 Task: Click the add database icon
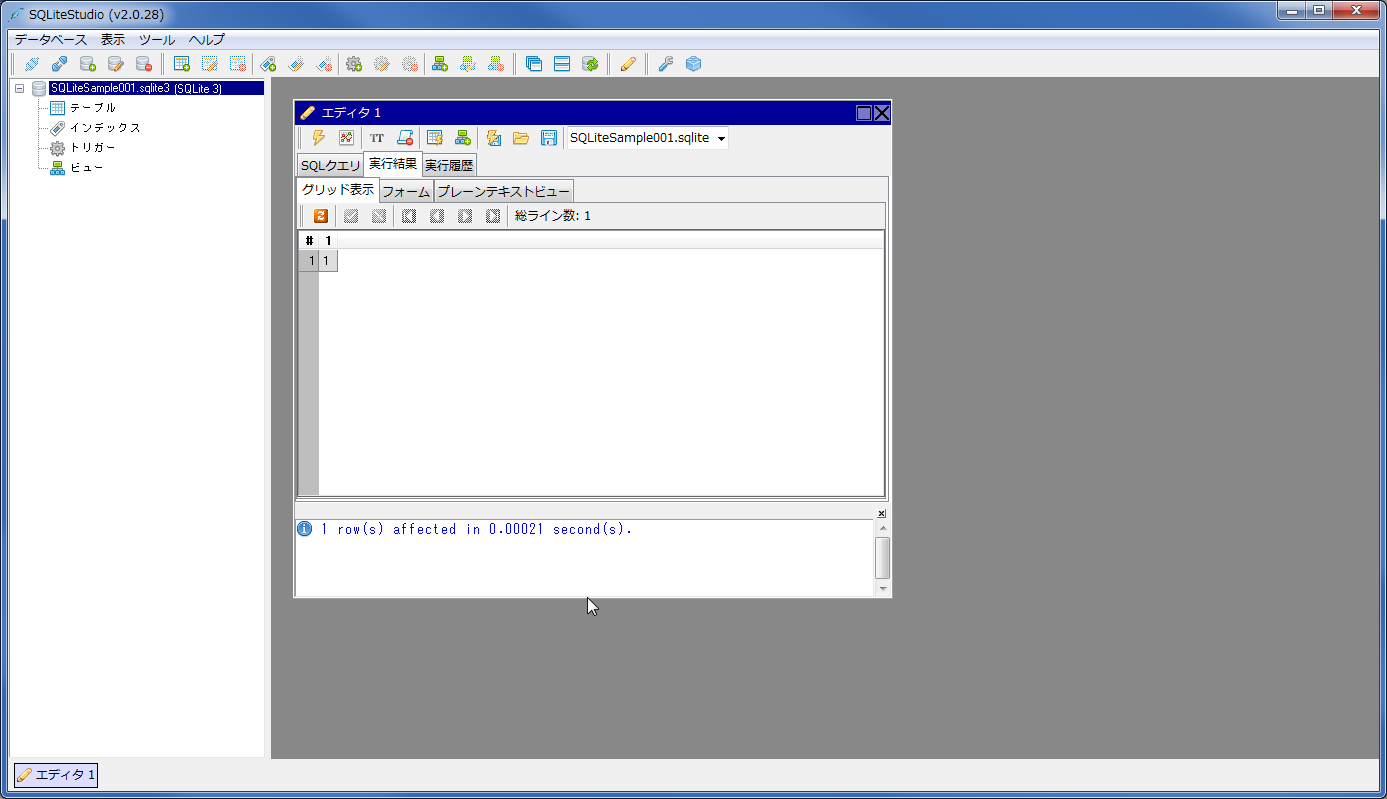pyautogui.click(x=87, y=64)
